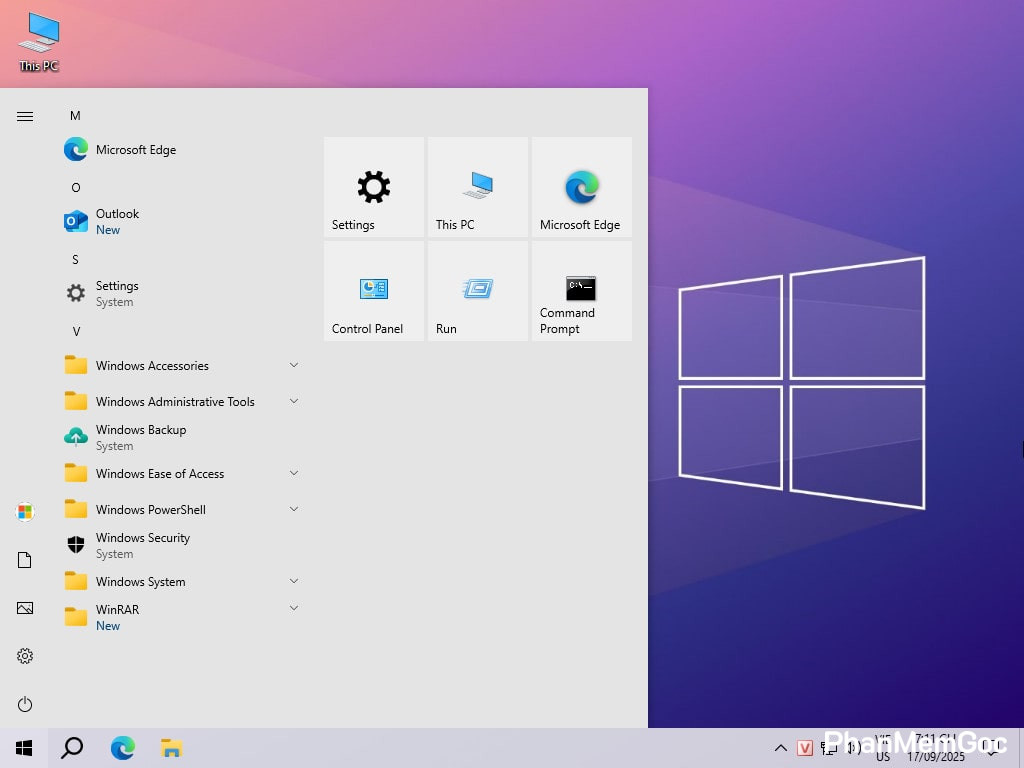Image resolution: width=1024 pixels, height=768 pixels.
Task: Show hidden icons in system tray
Action: pos(780,748)
